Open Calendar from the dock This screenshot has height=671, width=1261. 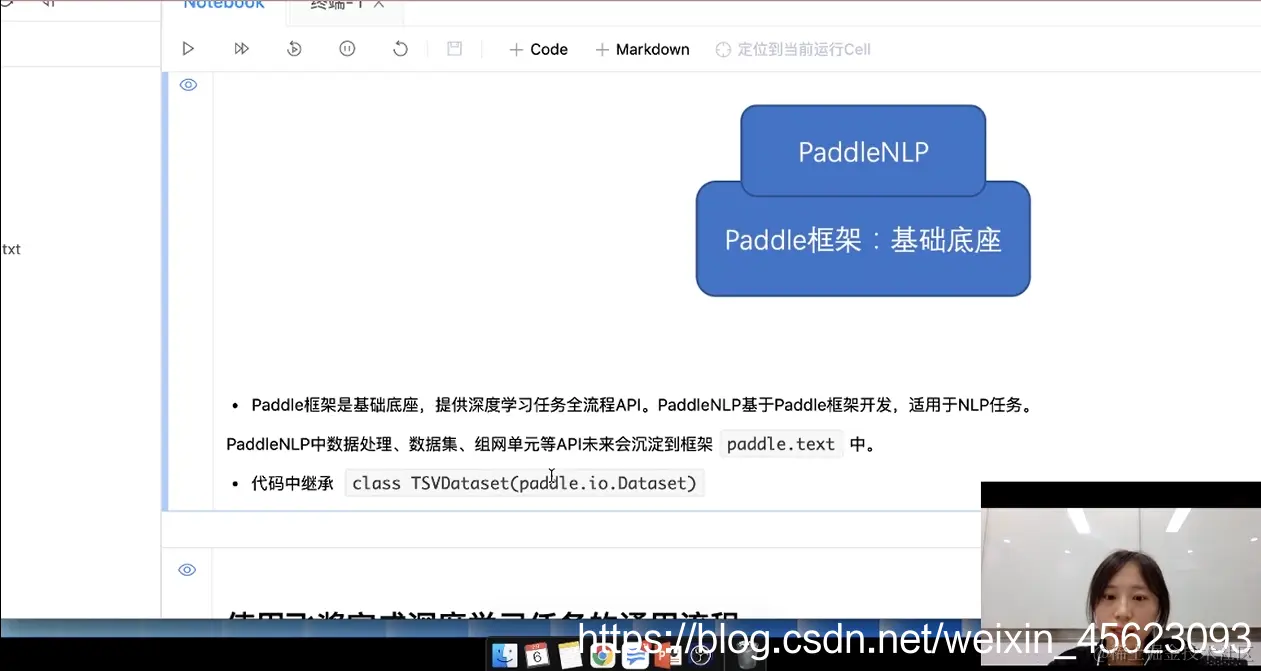[536, 655]
